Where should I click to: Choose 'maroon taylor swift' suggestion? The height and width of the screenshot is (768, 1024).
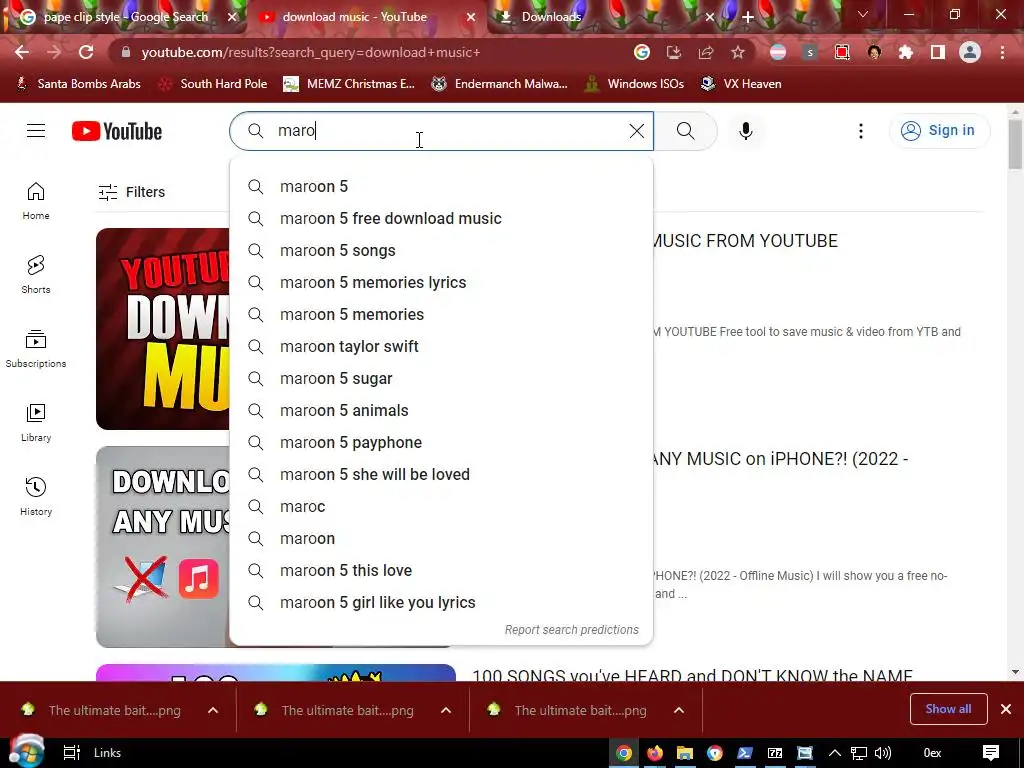[x=441, y=347]
